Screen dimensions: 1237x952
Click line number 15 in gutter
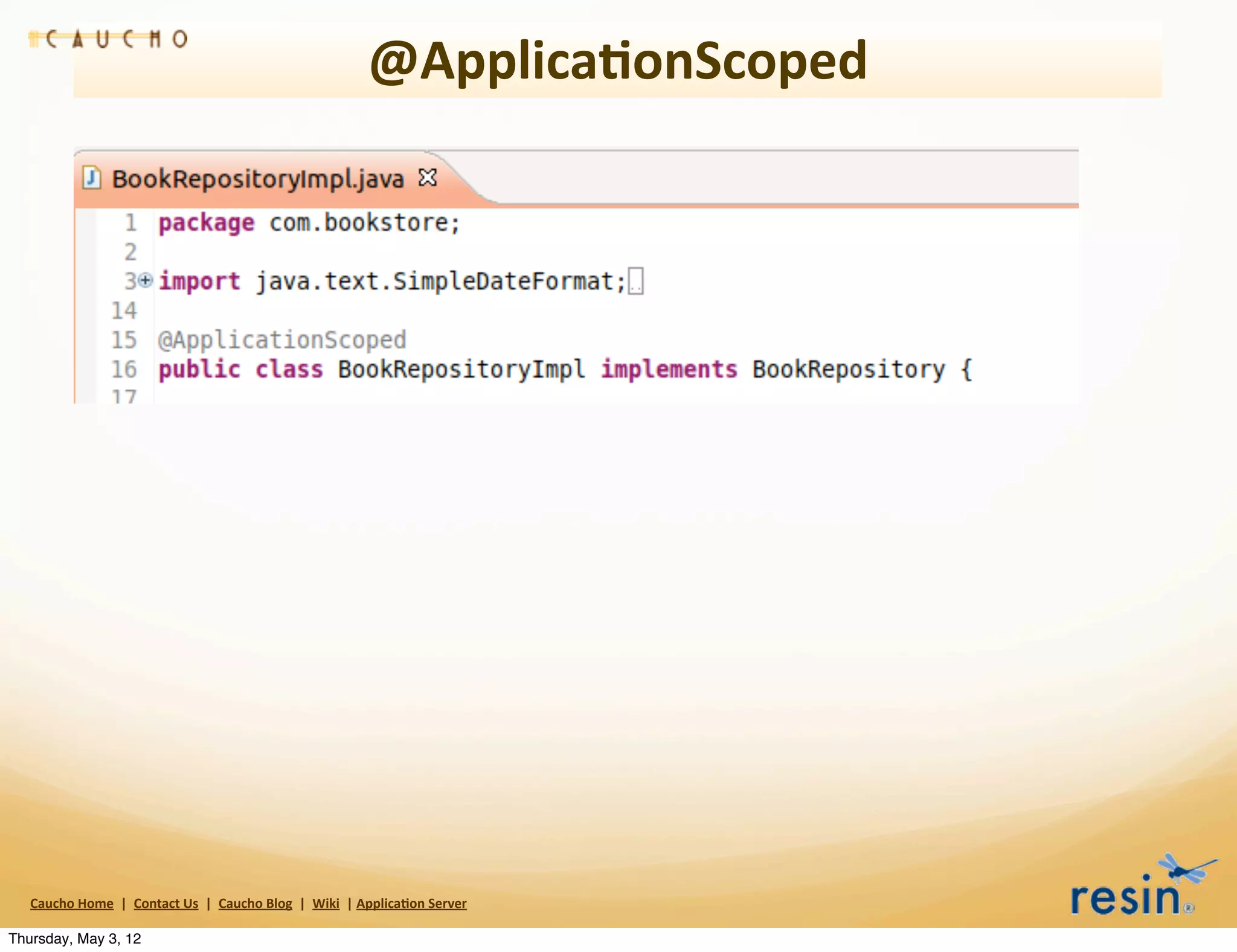[x=124, y=340]
